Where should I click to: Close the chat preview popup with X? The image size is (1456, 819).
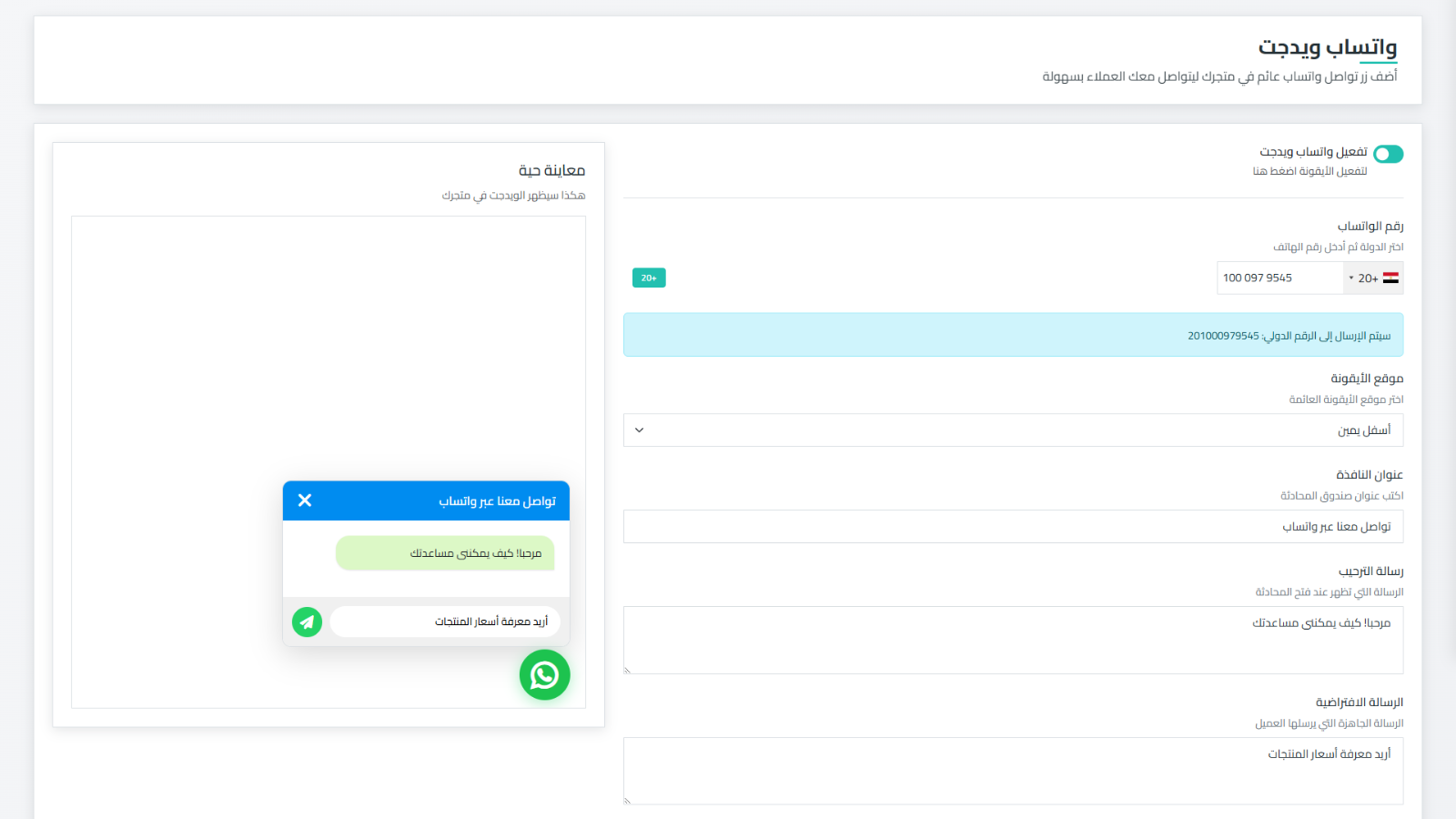pos(305,500)
